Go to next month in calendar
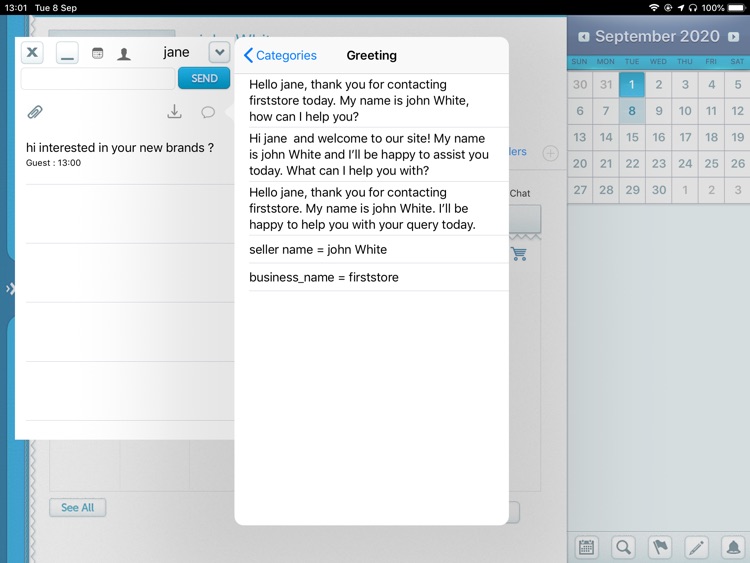750x563 pixels. 733,37
